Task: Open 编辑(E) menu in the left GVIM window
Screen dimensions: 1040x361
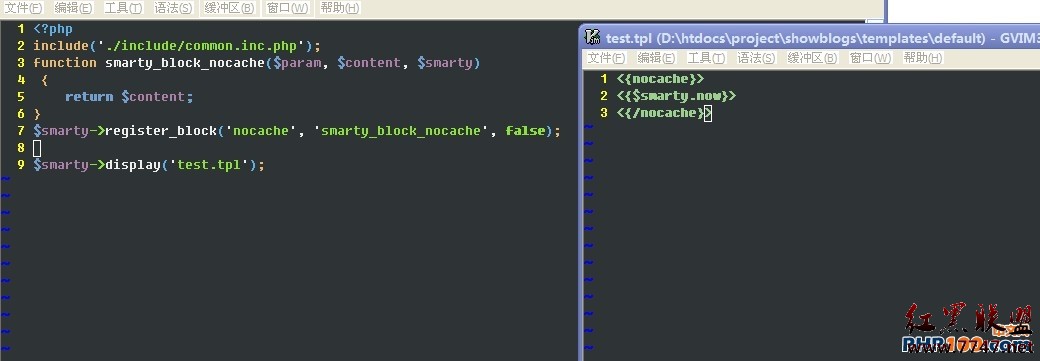Action: [74, 8]
